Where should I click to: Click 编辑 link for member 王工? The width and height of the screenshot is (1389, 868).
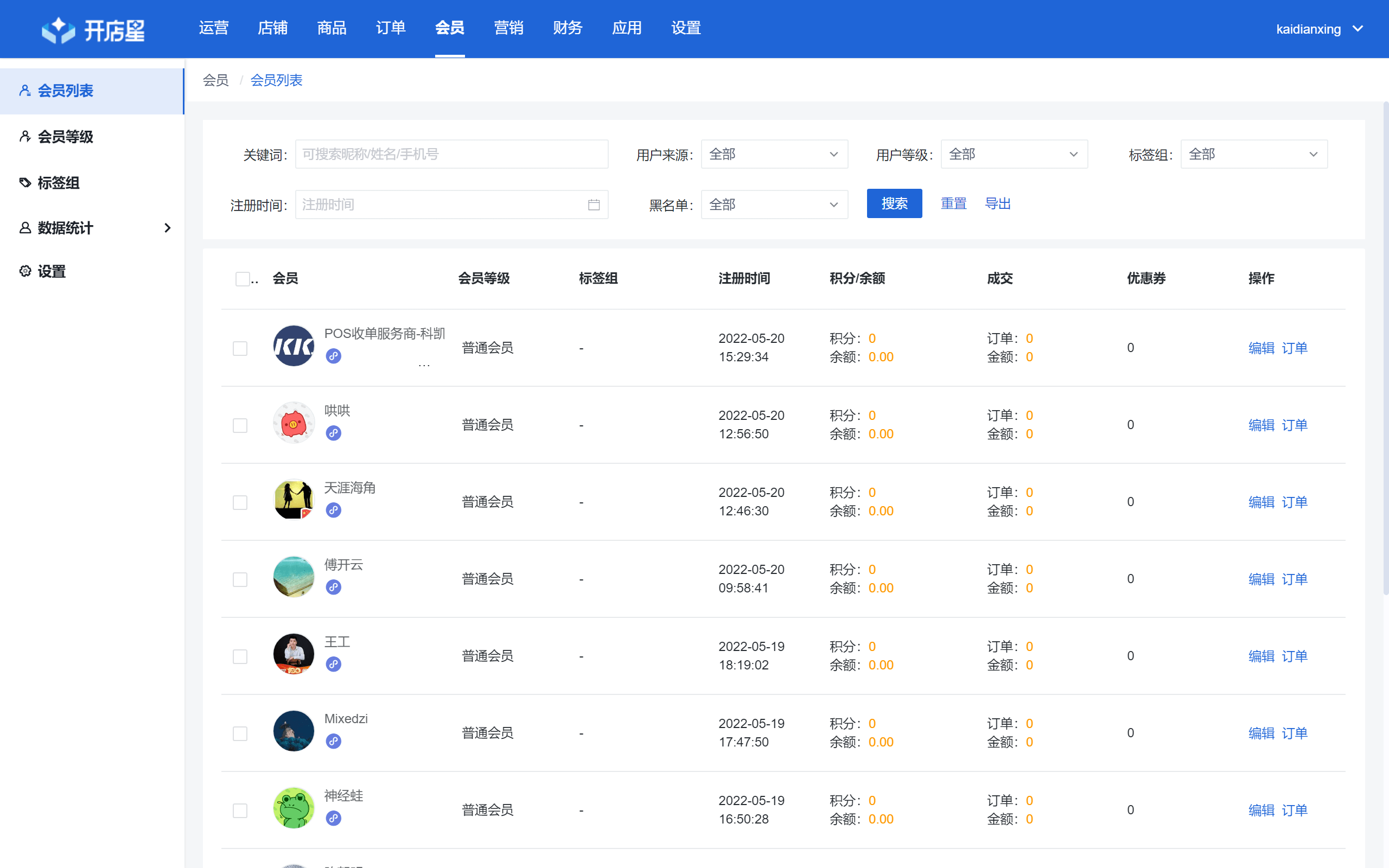coord(1260,656)
